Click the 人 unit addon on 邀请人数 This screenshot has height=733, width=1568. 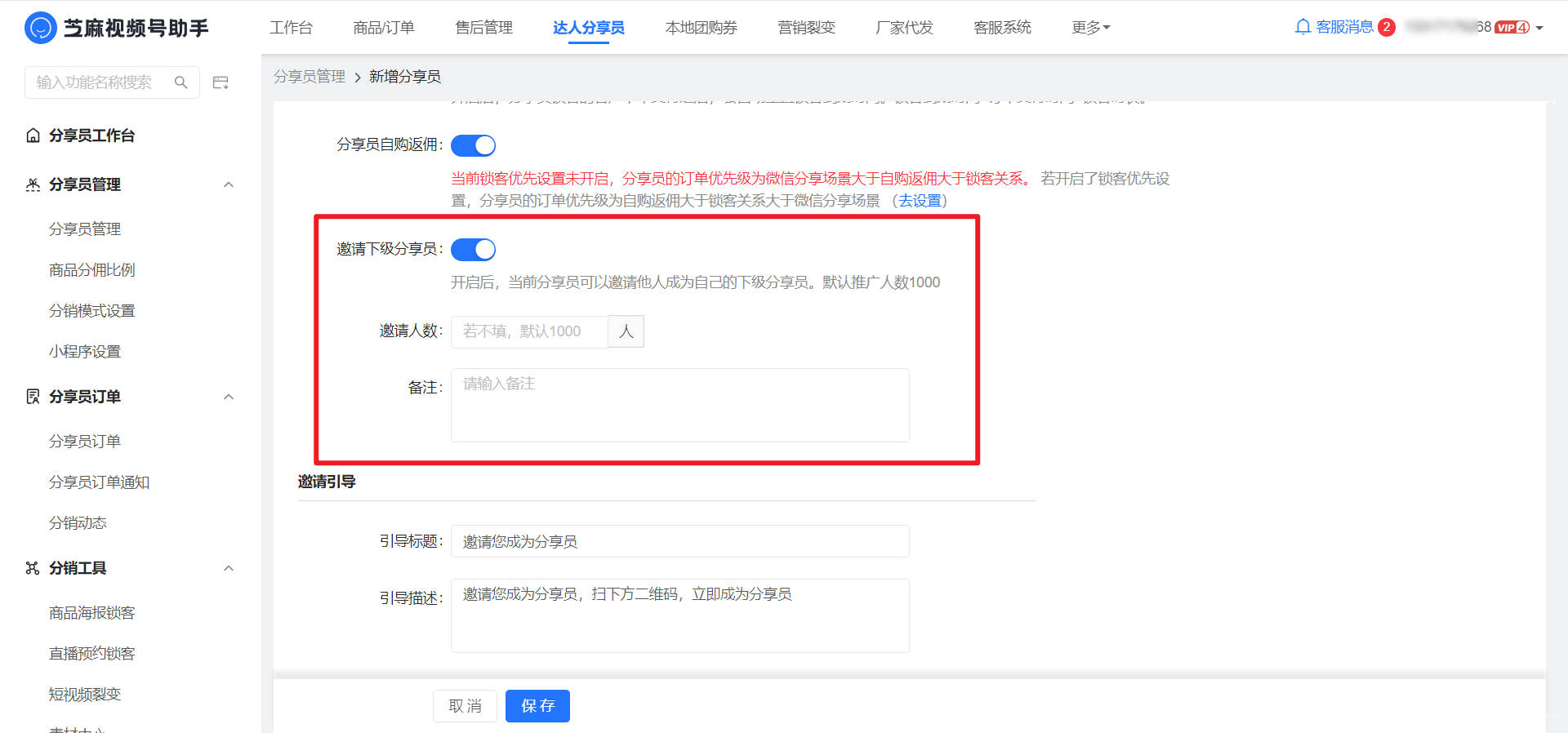[626, 331]
